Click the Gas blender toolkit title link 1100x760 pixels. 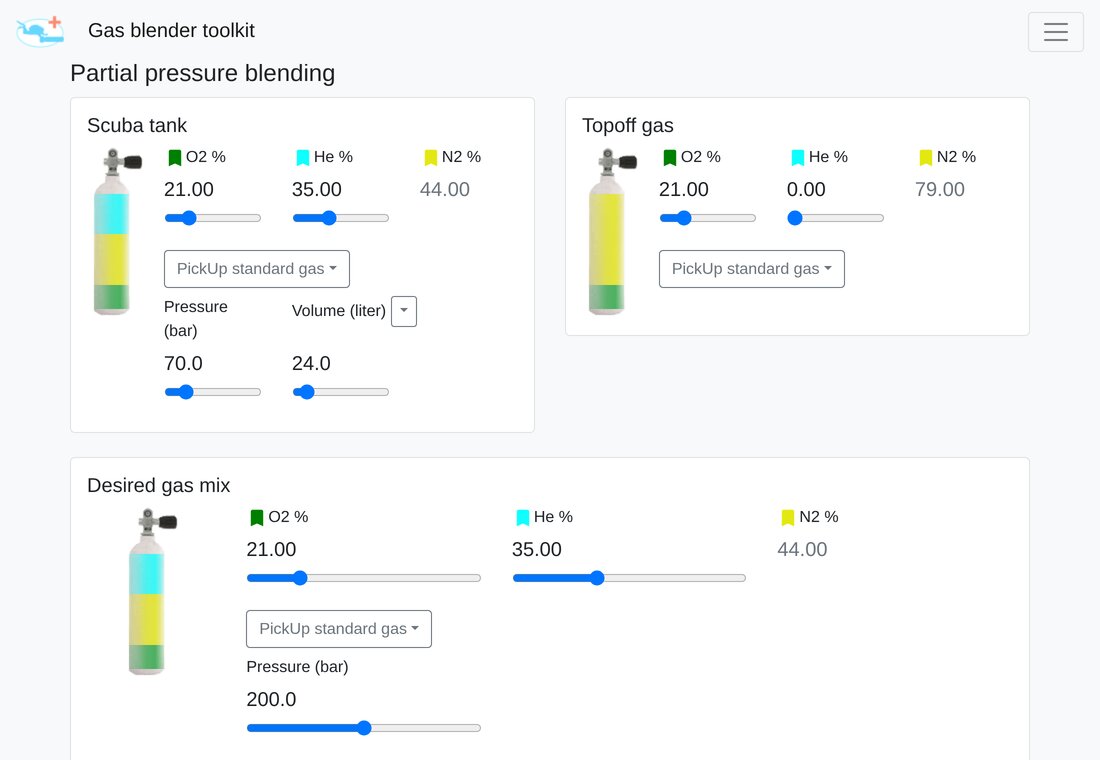171,31
